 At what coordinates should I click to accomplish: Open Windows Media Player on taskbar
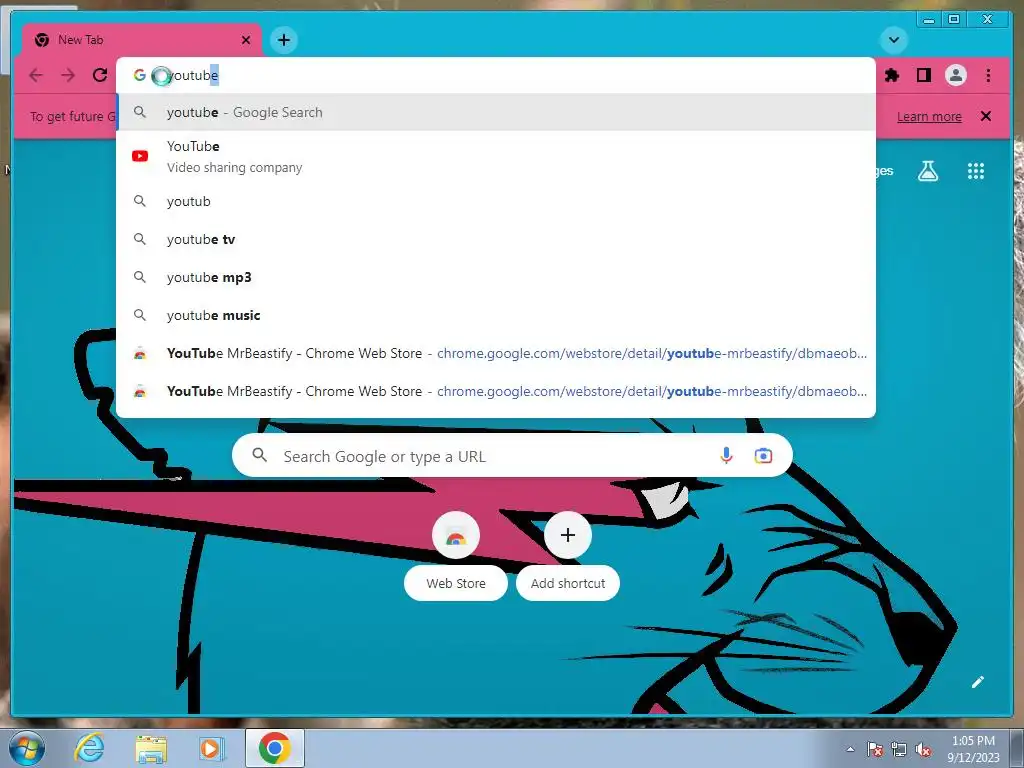point(211,748)
